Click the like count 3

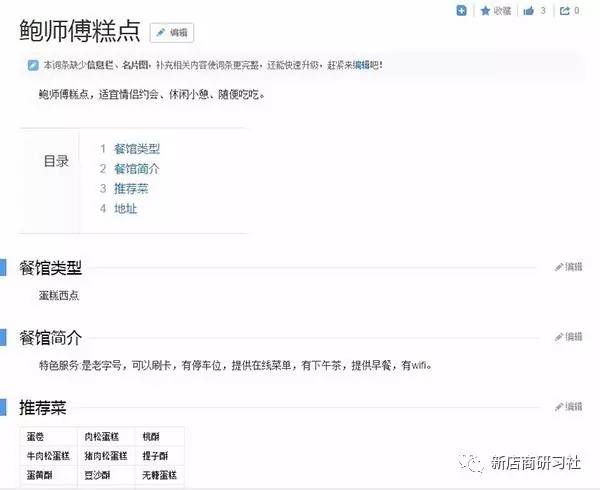tap(543, 11)
